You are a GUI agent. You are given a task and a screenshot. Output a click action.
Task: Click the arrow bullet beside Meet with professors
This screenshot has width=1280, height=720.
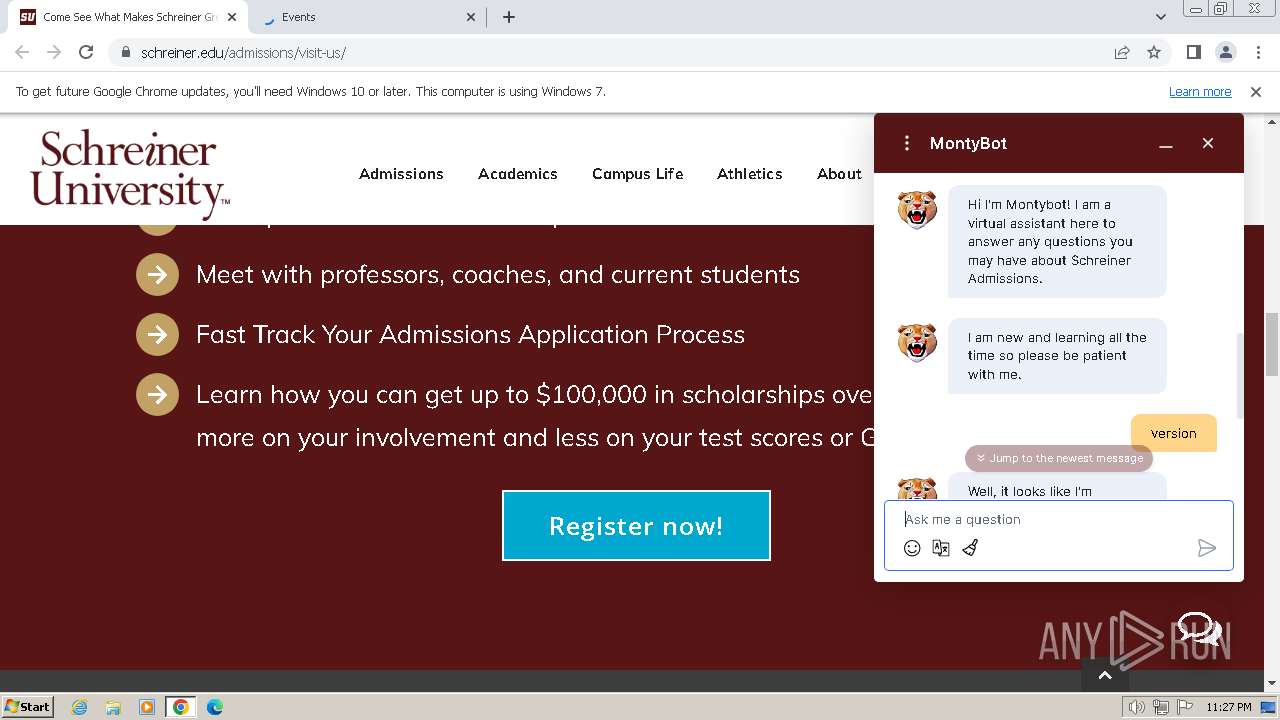click(157, 275)
